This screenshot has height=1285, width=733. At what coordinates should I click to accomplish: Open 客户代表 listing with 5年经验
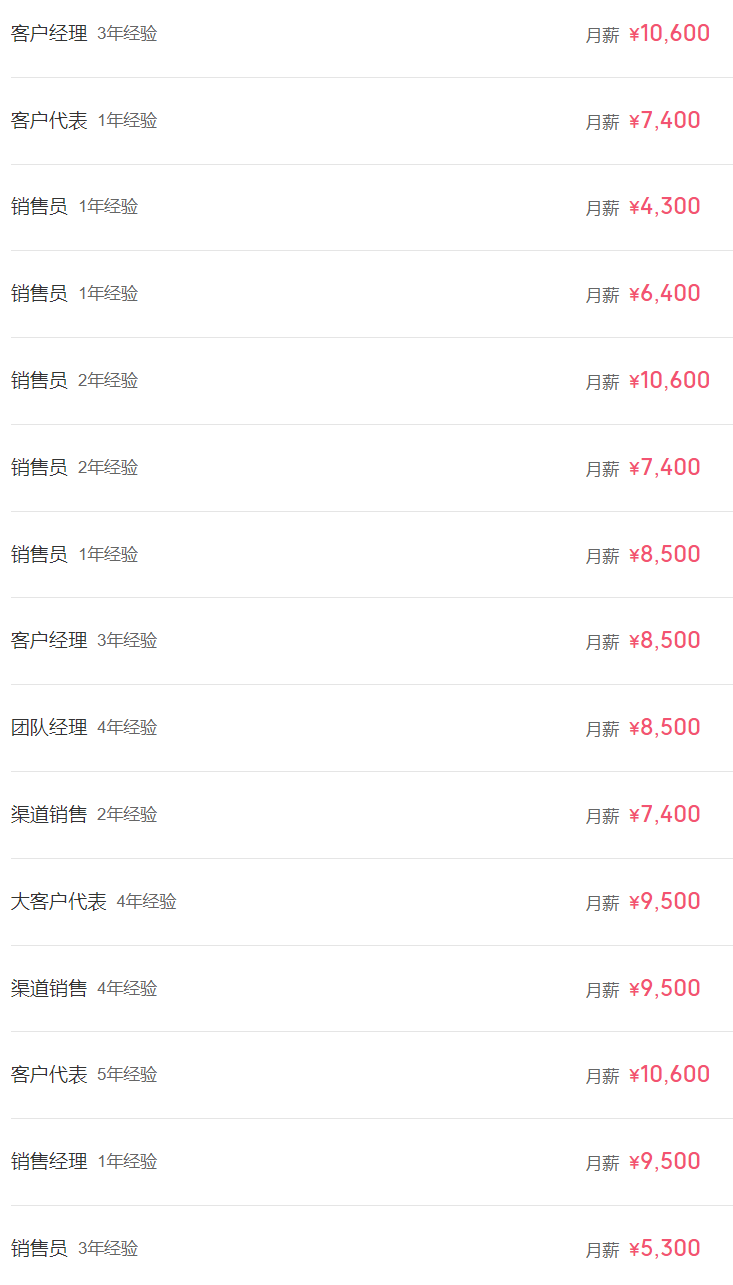tap(49, 1075)
